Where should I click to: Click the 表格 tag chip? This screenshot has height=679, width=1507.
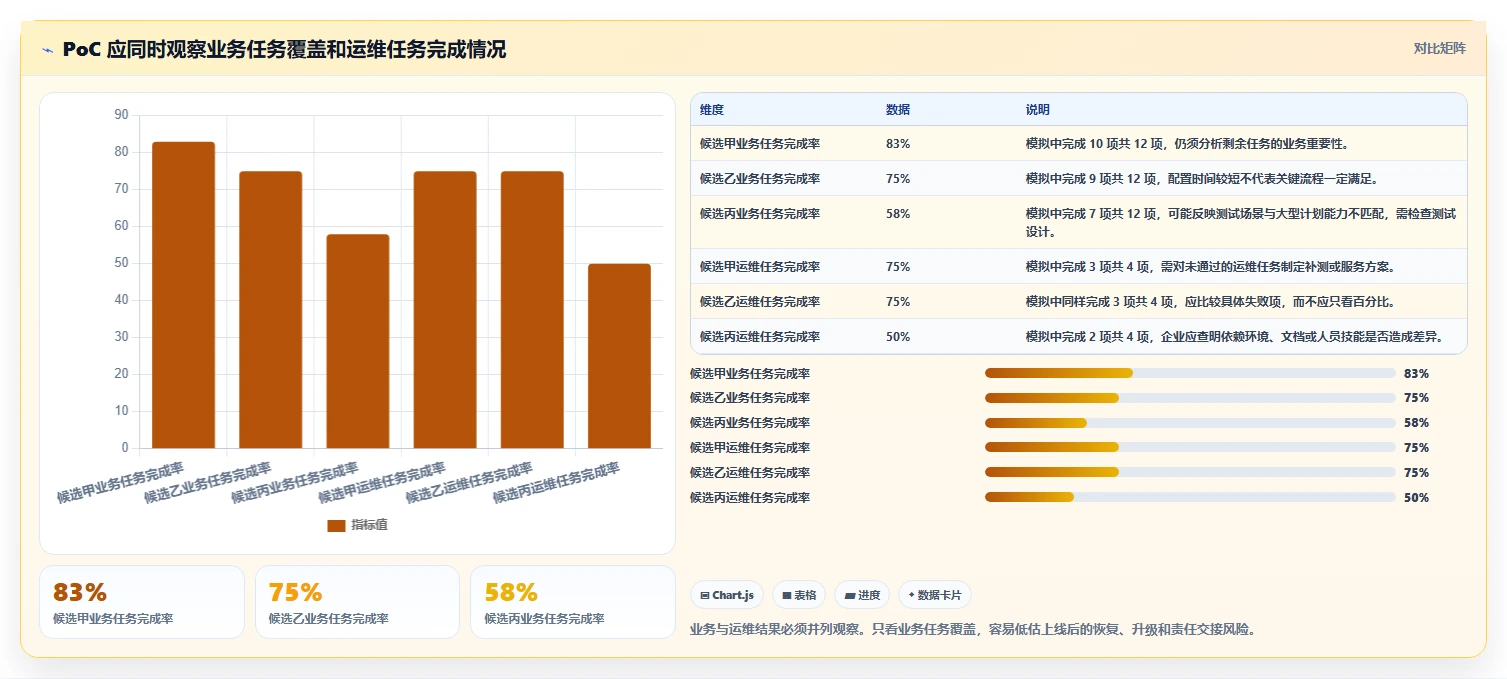pyautogui.click(x=799, y=595)
